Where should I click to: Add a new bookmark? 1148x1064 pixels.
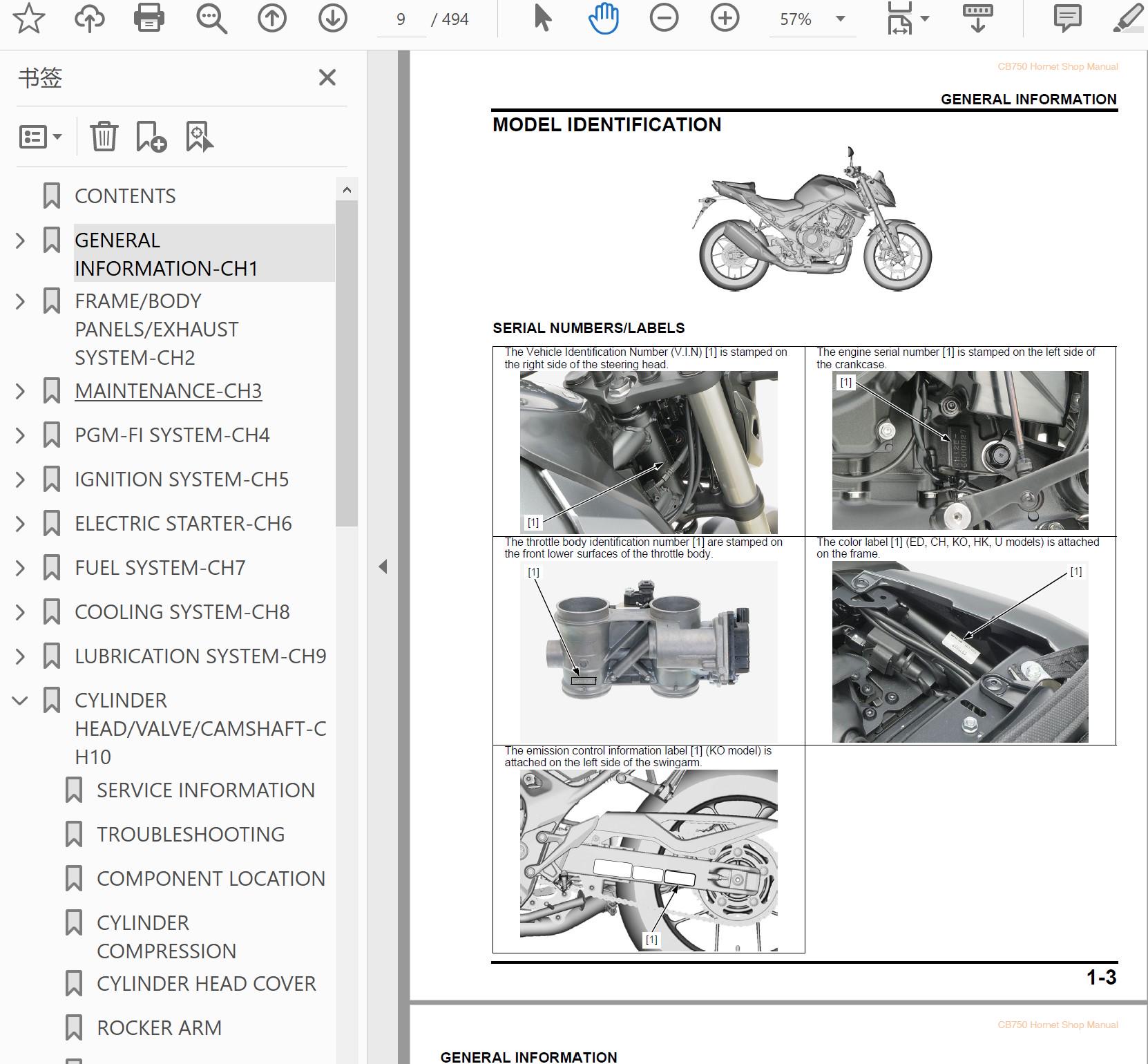[151, 136]
